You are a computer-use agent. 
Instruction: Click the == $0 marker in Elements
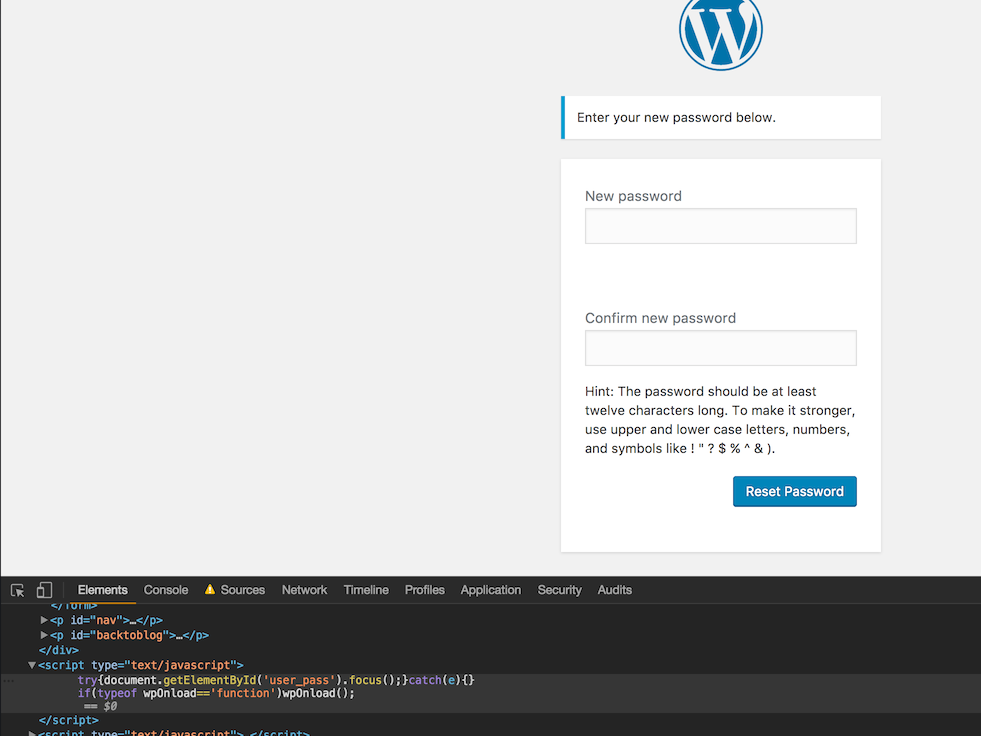(100, 707)
